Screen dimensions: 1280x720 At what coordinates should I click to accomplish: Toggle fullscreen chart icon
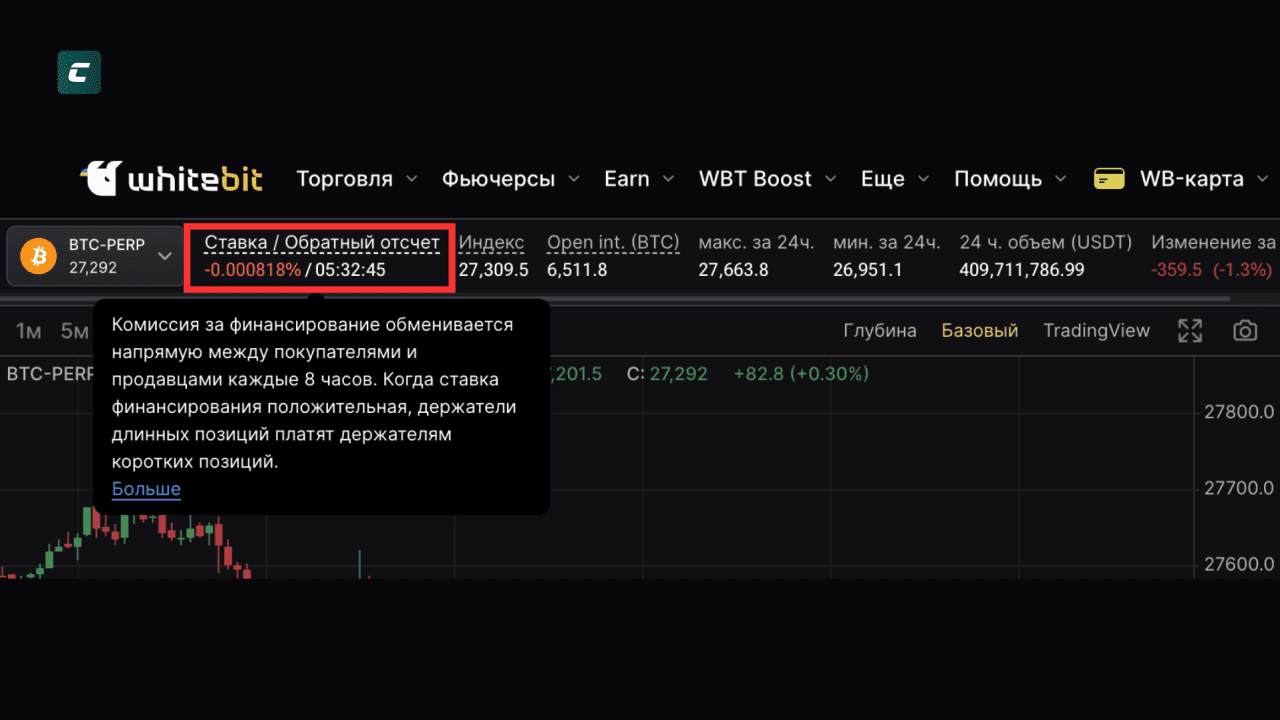[x=1190, y=331]
